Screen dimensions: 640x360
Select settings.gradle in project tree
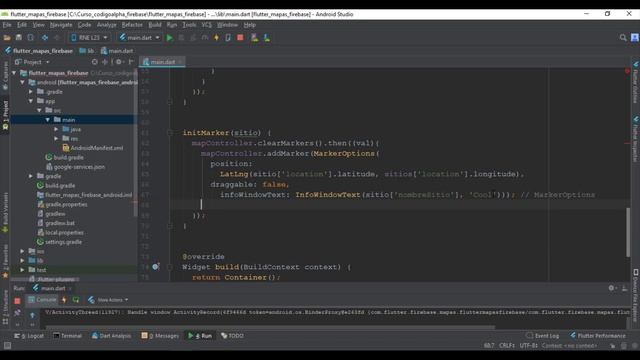(x=60, y=242)
